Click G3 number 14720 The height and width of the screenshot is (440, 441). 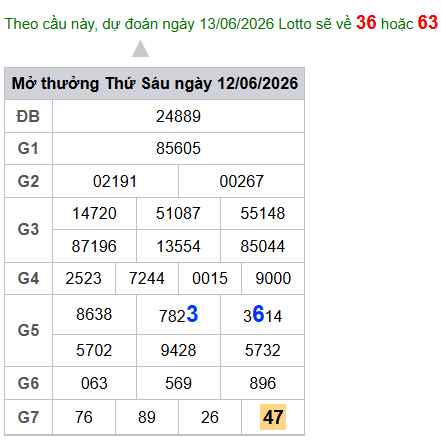point(94,213)
